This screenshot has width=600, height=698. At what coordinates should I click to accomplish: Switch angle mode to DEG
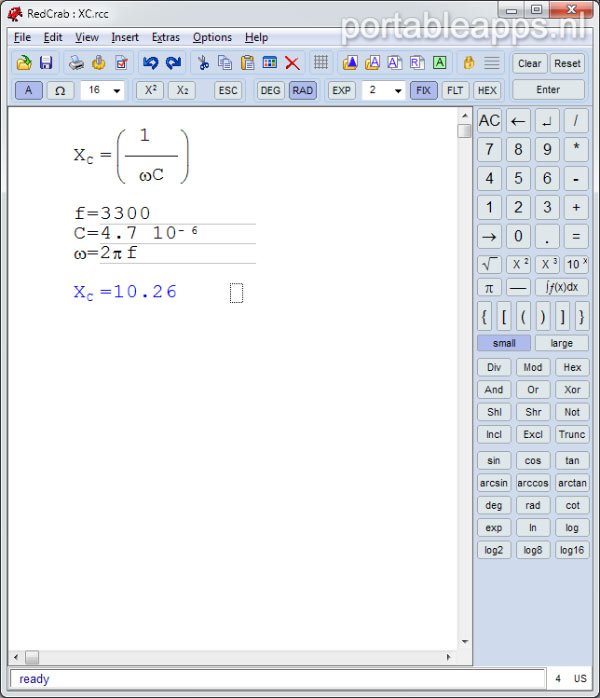(270, 90)
